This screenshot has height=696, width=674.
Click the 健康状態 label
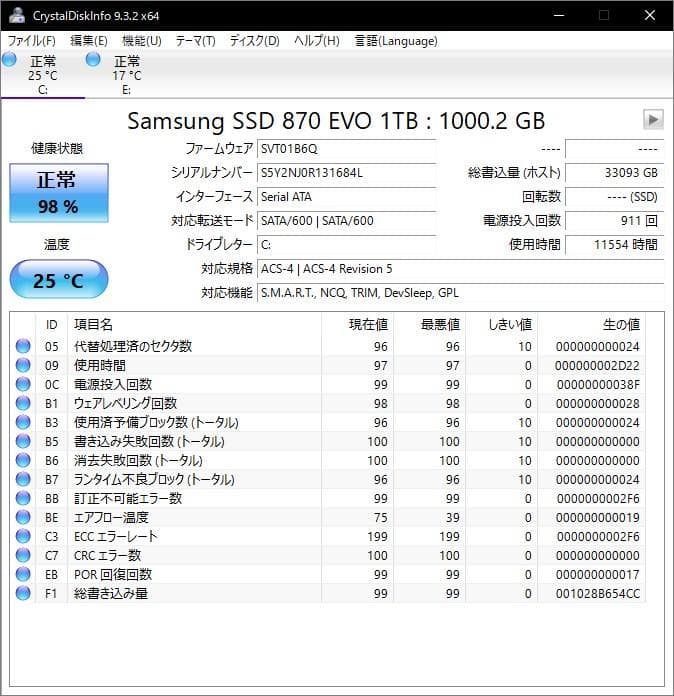57,148
